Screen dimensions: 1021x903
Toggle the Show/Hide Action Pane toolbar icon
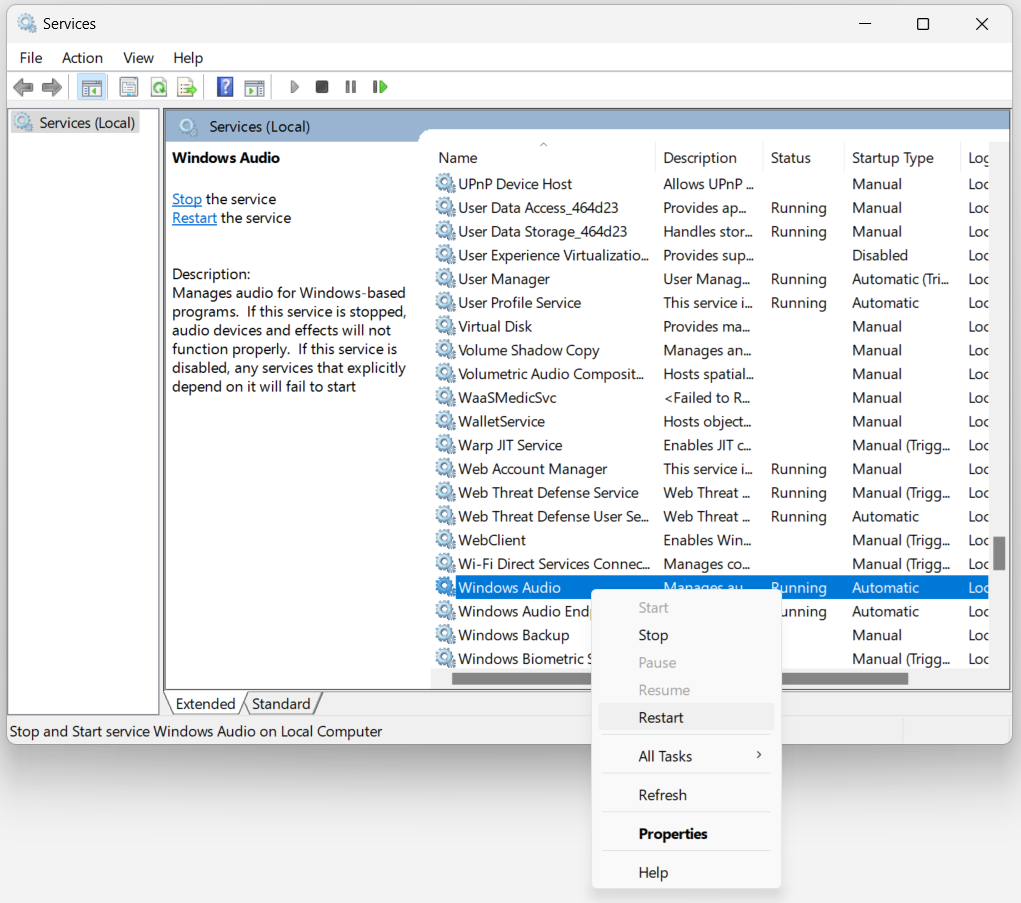coord(254,87)
